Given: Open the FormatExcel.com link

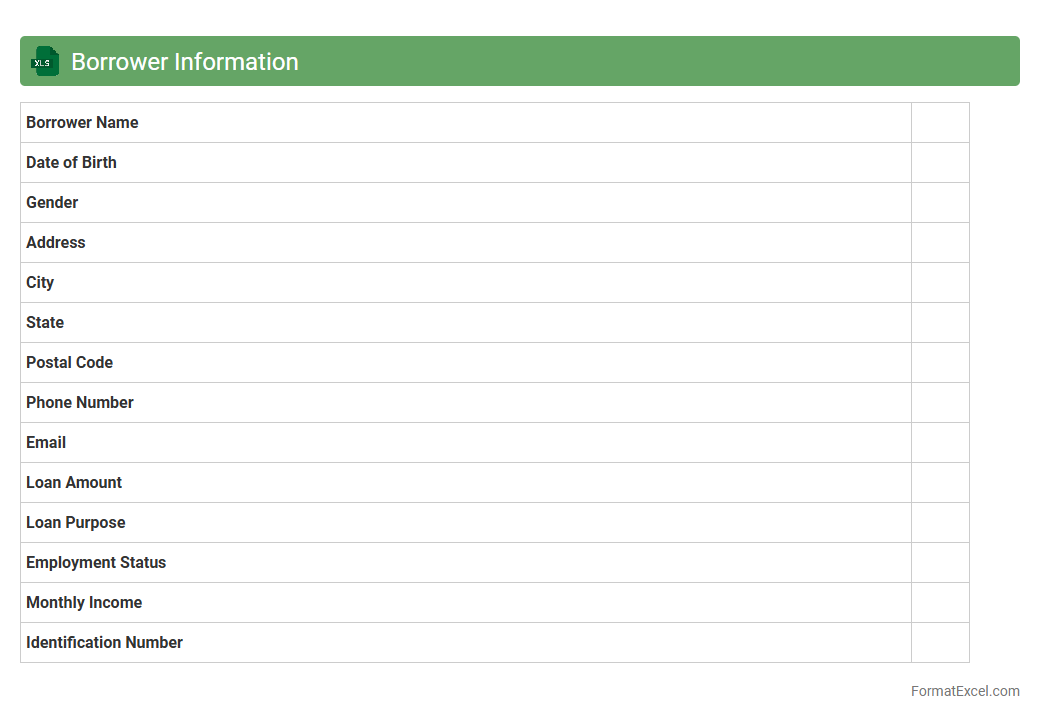Looking at the screenshot, I should pos(965,691).
